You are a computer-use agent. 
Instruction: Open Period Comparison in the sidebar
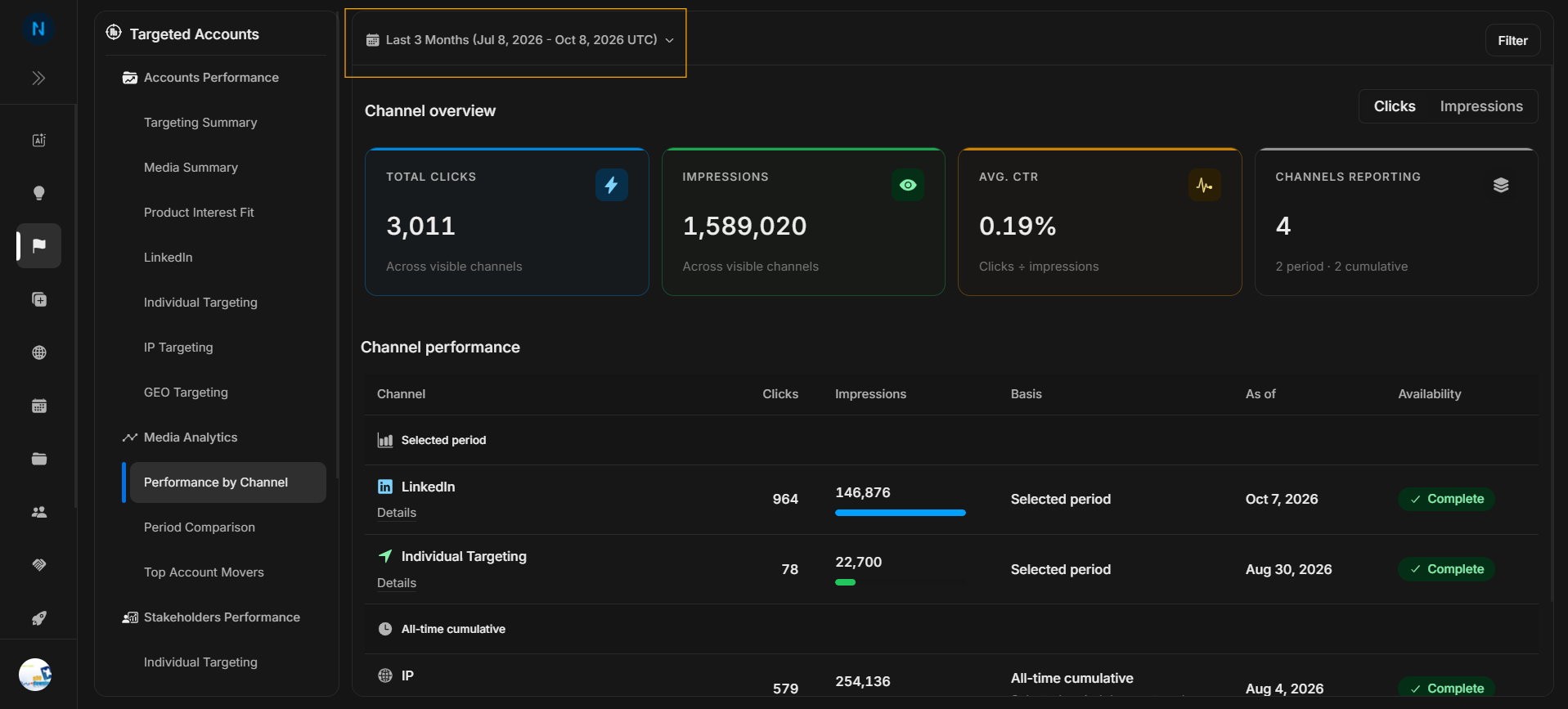pos(200,527)
